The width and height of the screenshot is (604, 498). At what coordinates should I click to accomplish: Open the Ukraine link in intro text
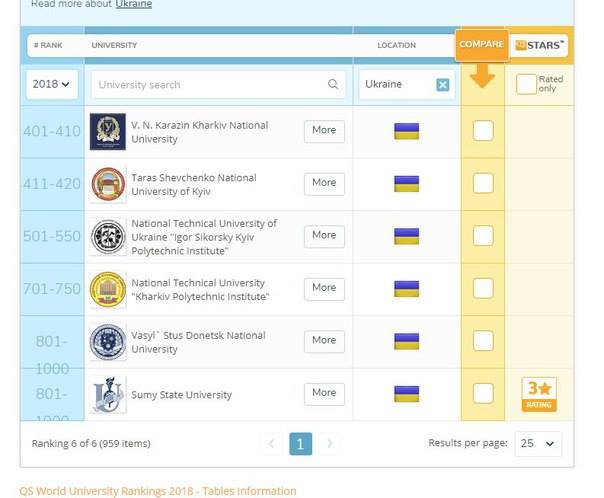click(133, 4)
